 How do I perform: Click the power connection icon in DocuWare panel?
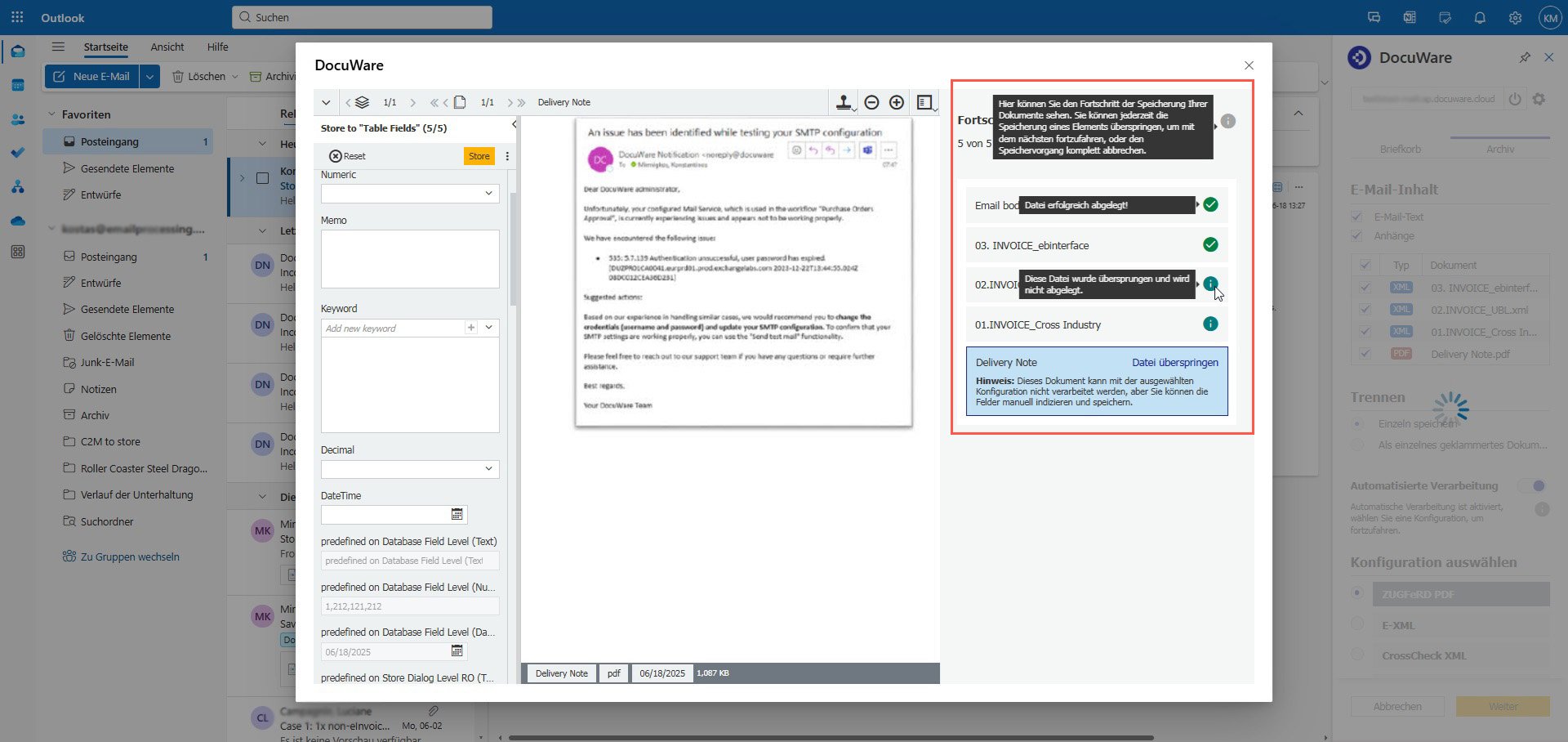(1515, 99)
